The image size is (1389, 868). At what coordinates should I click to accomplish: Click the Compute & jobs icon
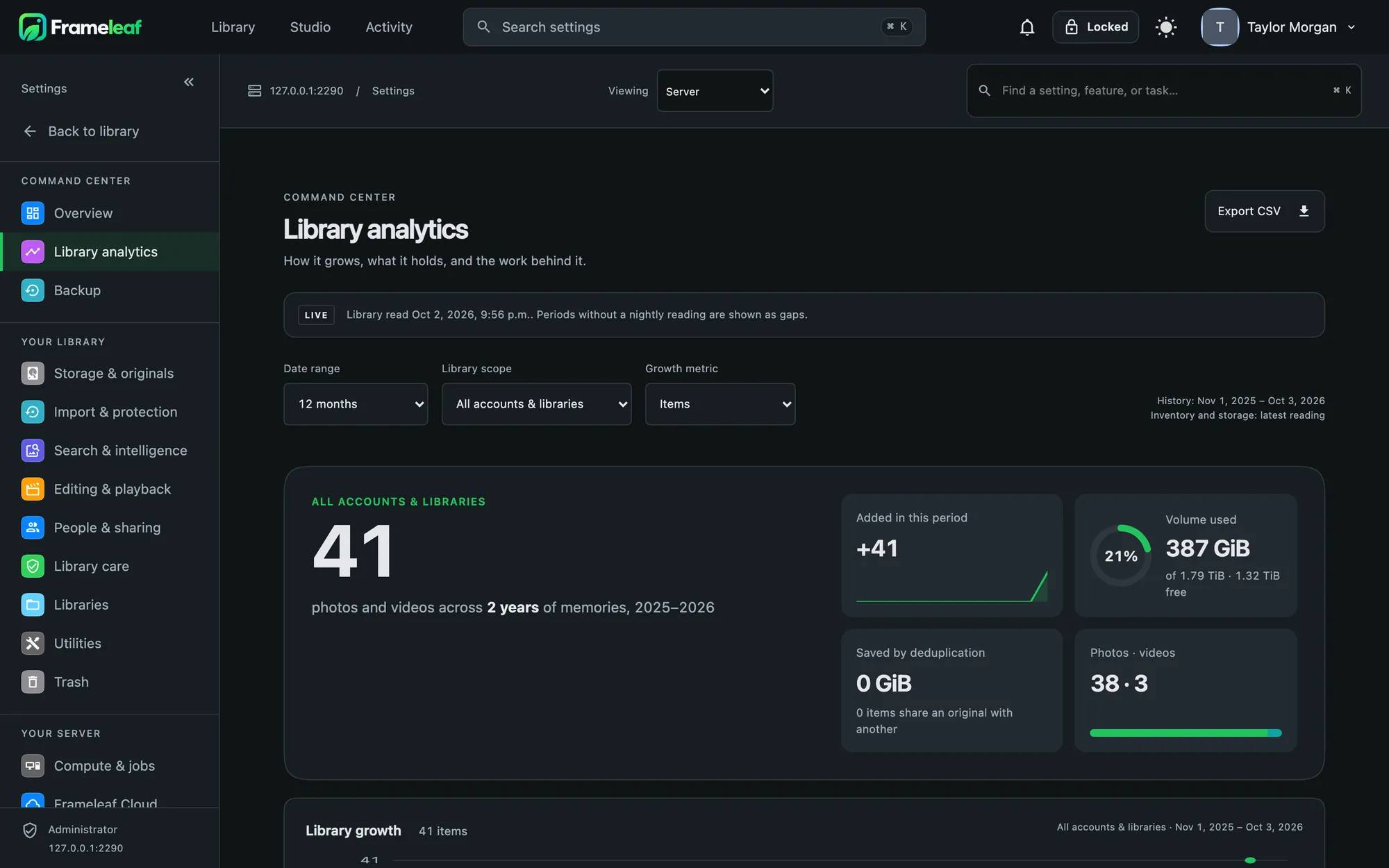33,765
